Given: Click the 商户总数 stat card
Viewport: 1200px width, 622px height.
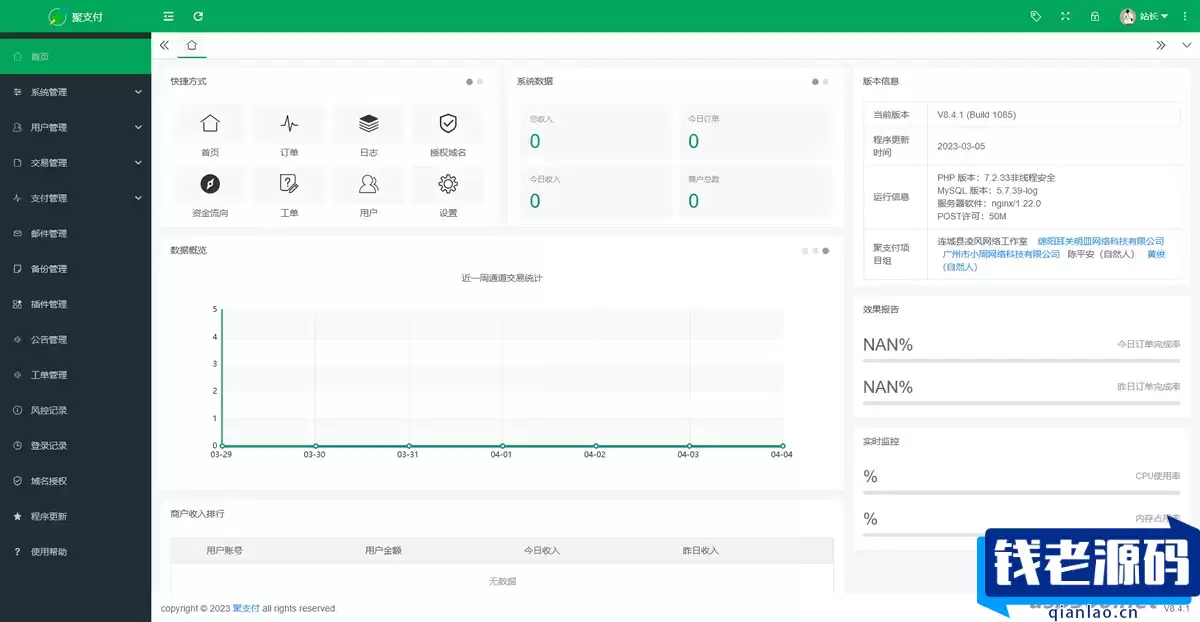Looking at the screenshot, I should (755, 192).
